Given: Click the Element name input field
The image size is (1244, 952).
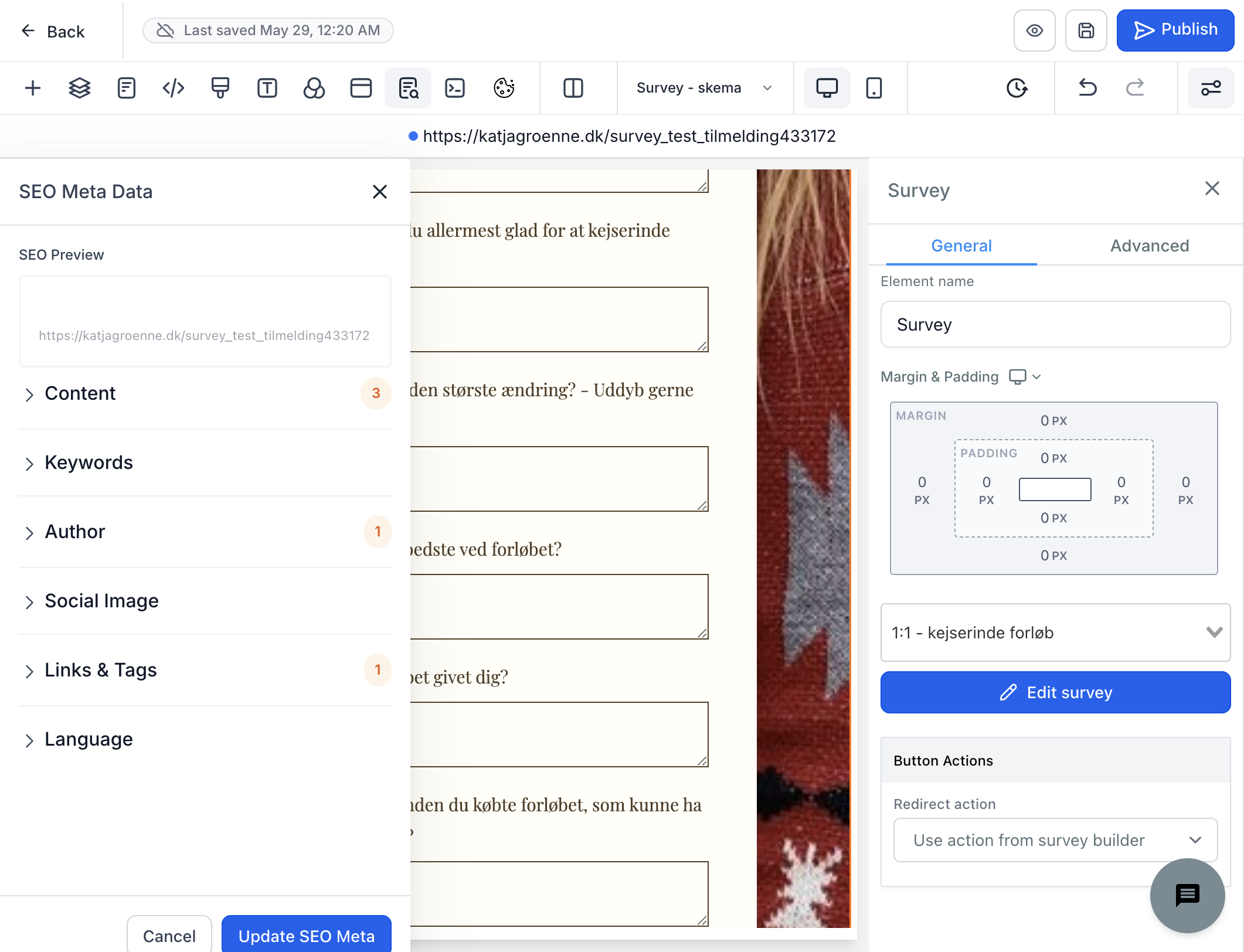Looking at the screenshot, I should point(1055,324).
